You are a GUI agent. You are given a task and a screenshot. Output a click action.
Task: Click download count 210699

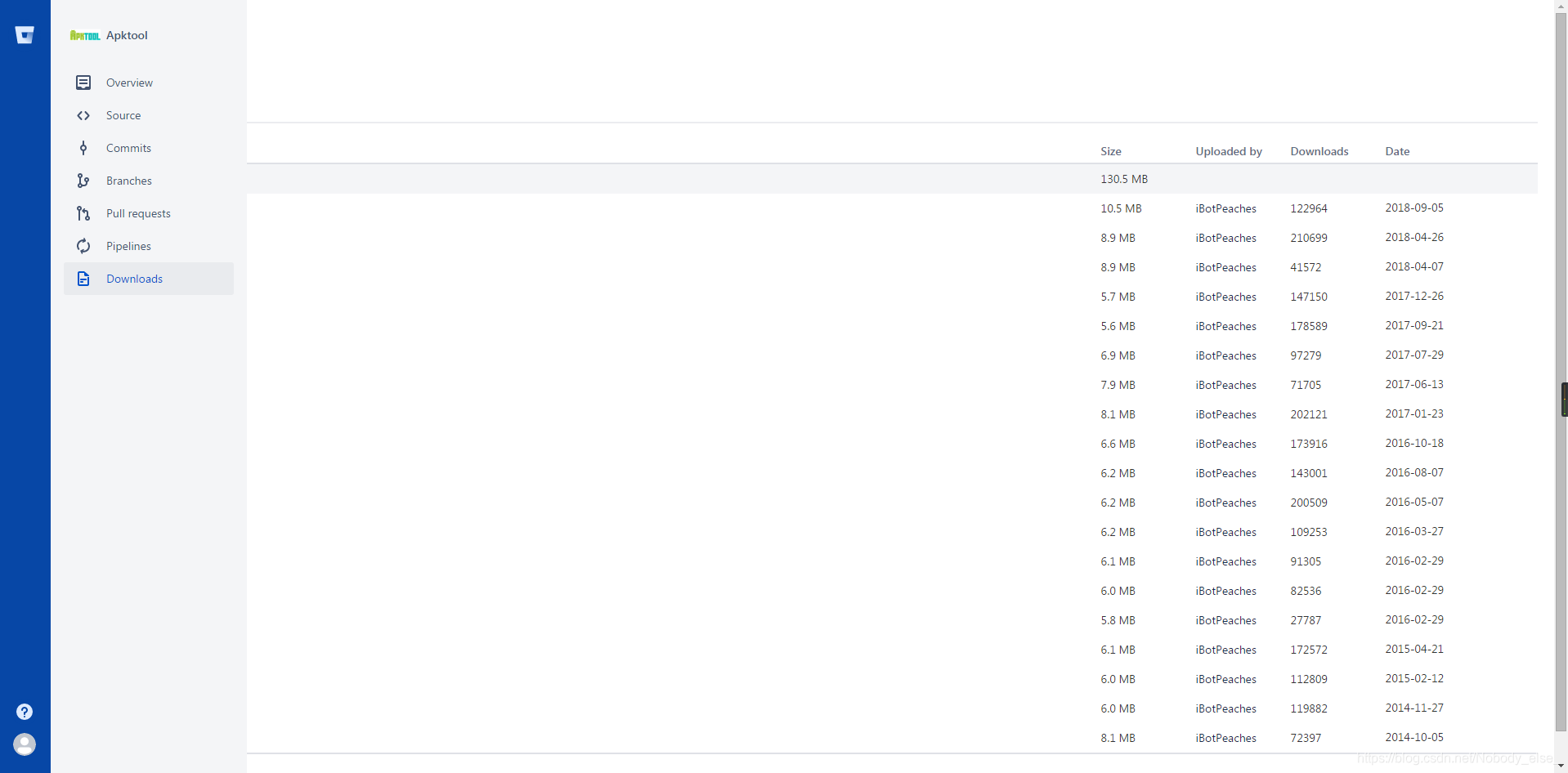pos(1309,238)
